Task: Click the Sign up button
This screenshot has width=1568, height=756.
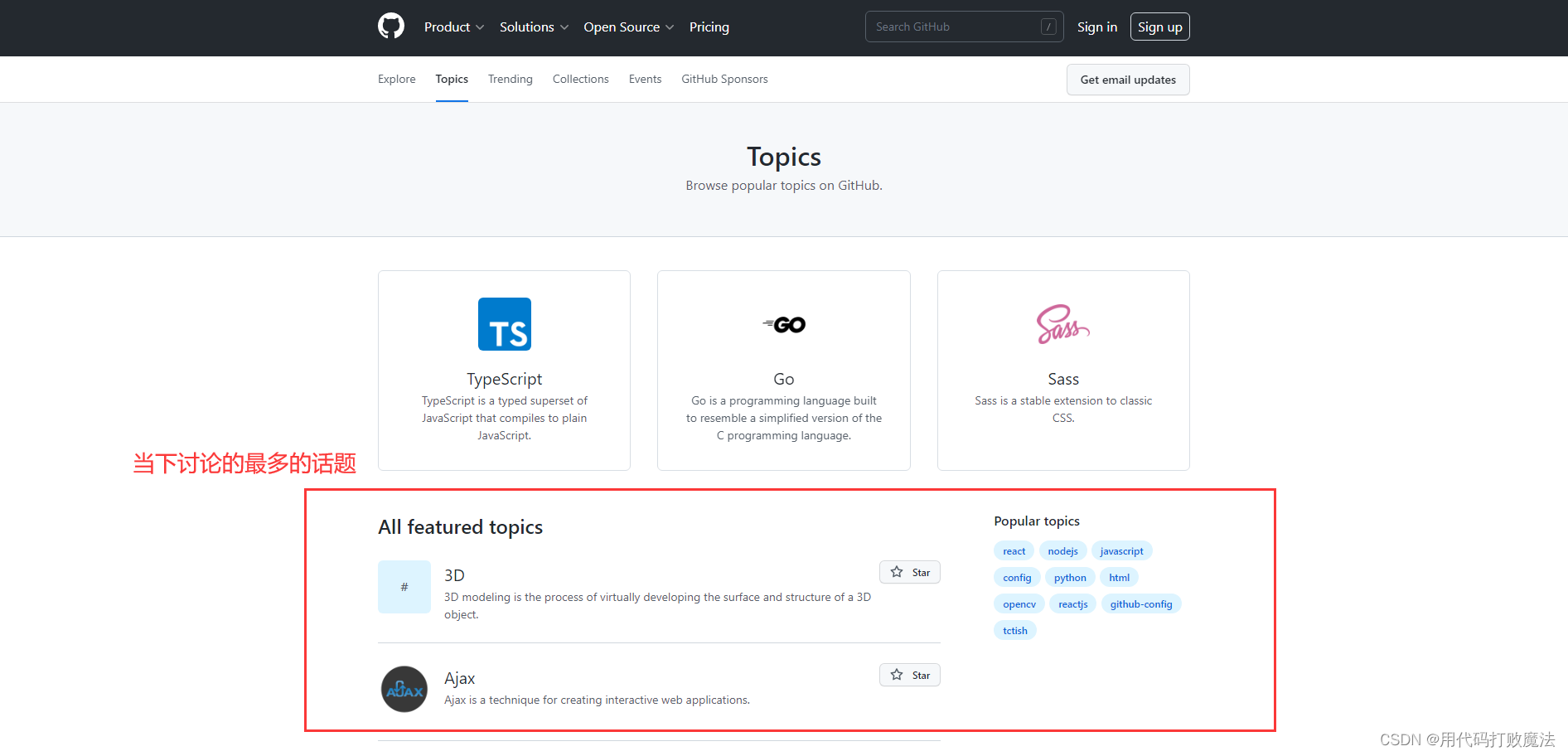Action: (x=1160, y=27)
